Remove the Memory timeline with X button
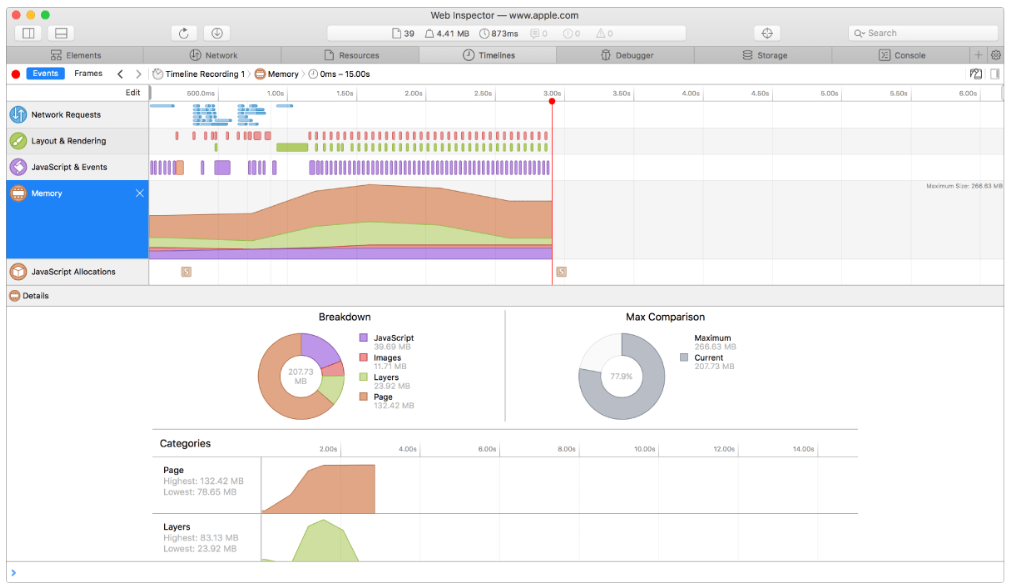This screenshot has width=1009, height=586. click(140, 193)
